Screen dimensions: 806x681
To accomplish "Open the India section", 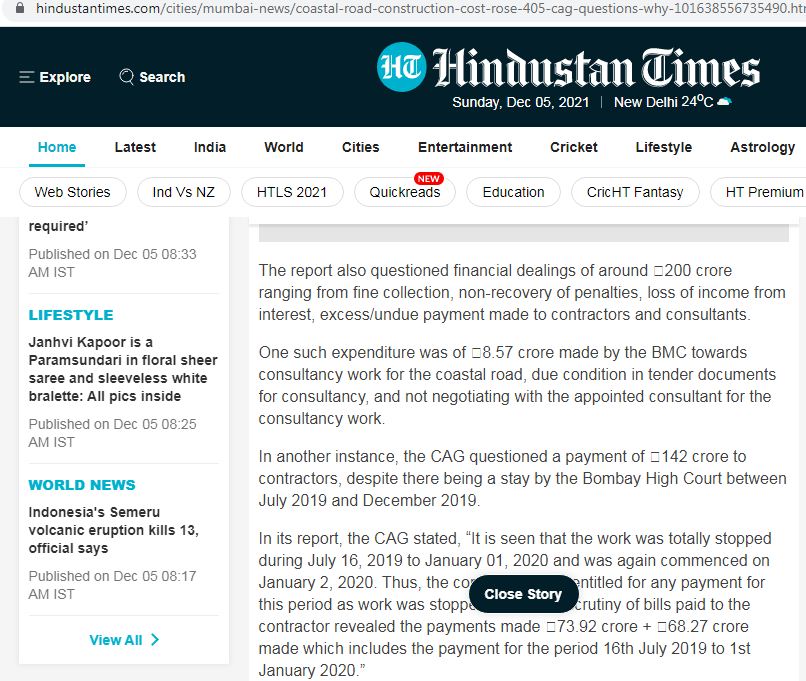I will pos(210,147).
